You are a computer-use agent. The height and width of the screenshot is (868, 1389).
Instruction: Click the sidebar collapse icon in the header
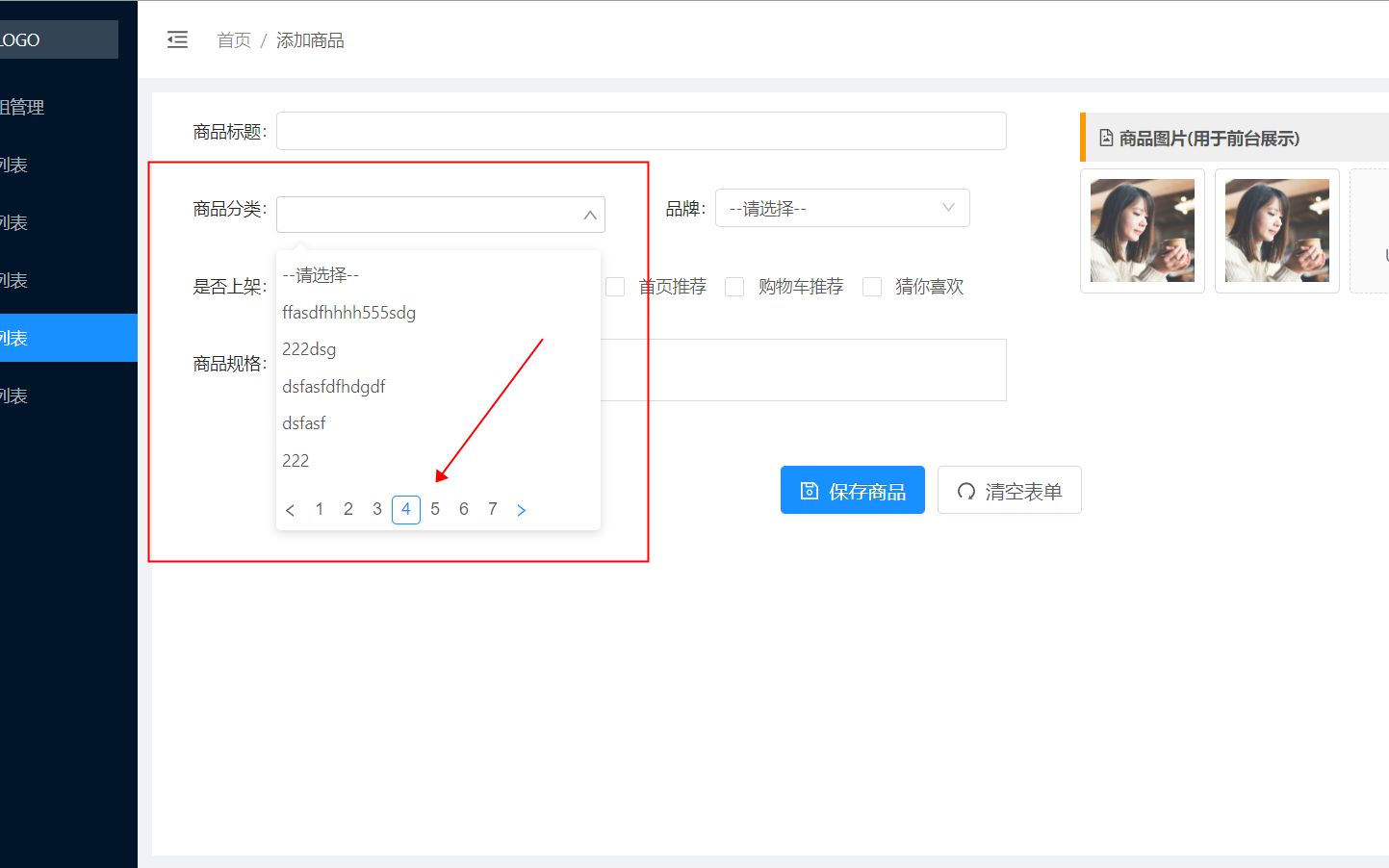pos(177,39)
